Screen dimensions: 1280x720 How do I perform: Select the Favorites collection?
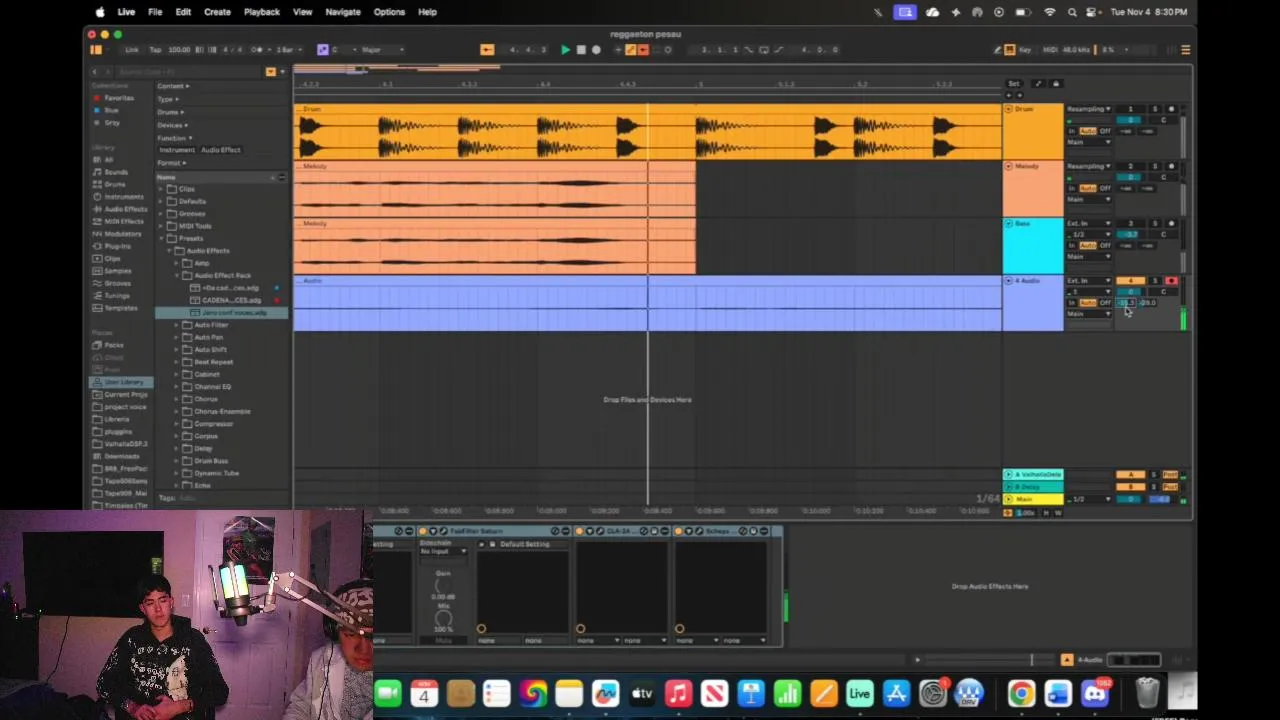point(119,98)
